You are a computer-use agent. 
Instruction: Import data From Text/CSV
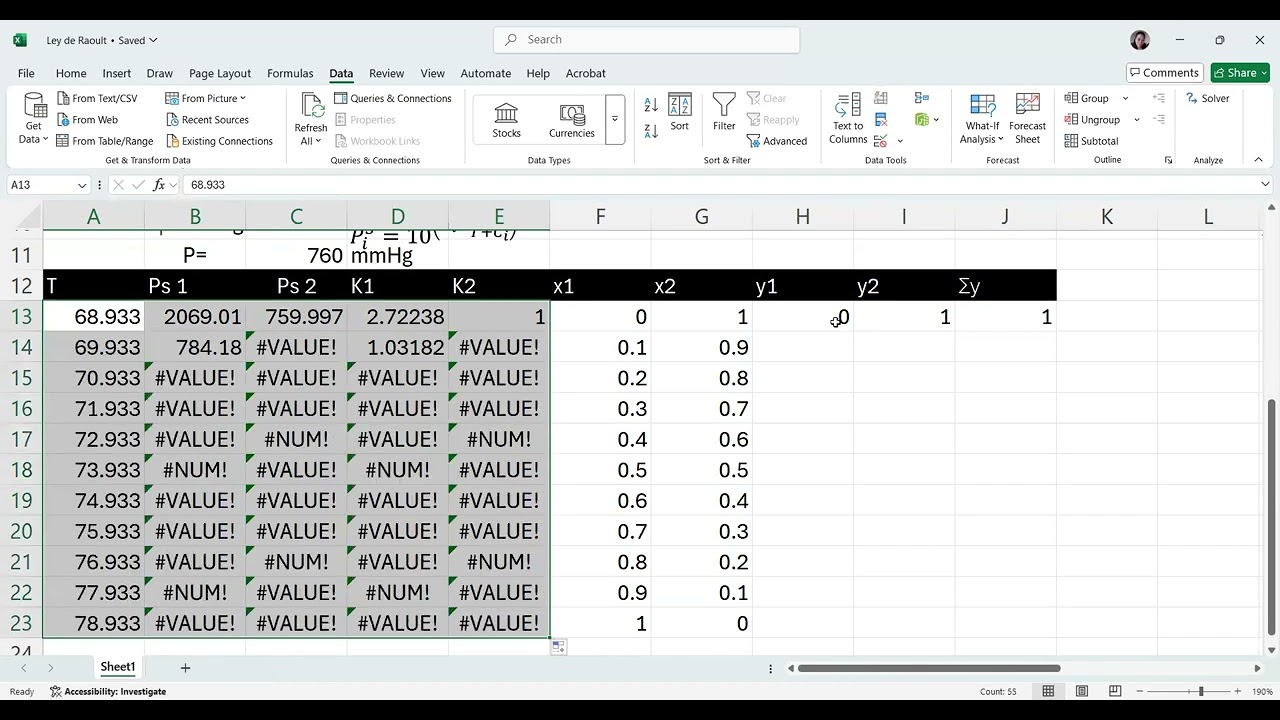pos(97,98)
